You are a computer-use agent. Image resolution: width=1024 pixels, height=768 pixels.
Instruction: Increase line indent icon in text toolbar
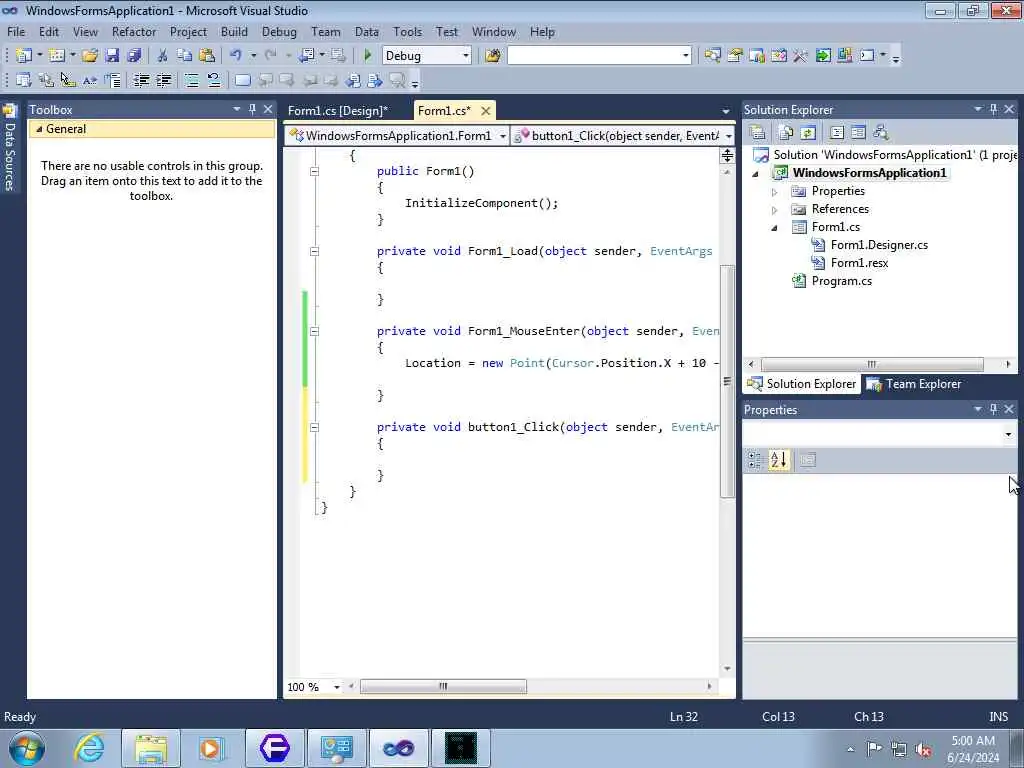[164, 80]
